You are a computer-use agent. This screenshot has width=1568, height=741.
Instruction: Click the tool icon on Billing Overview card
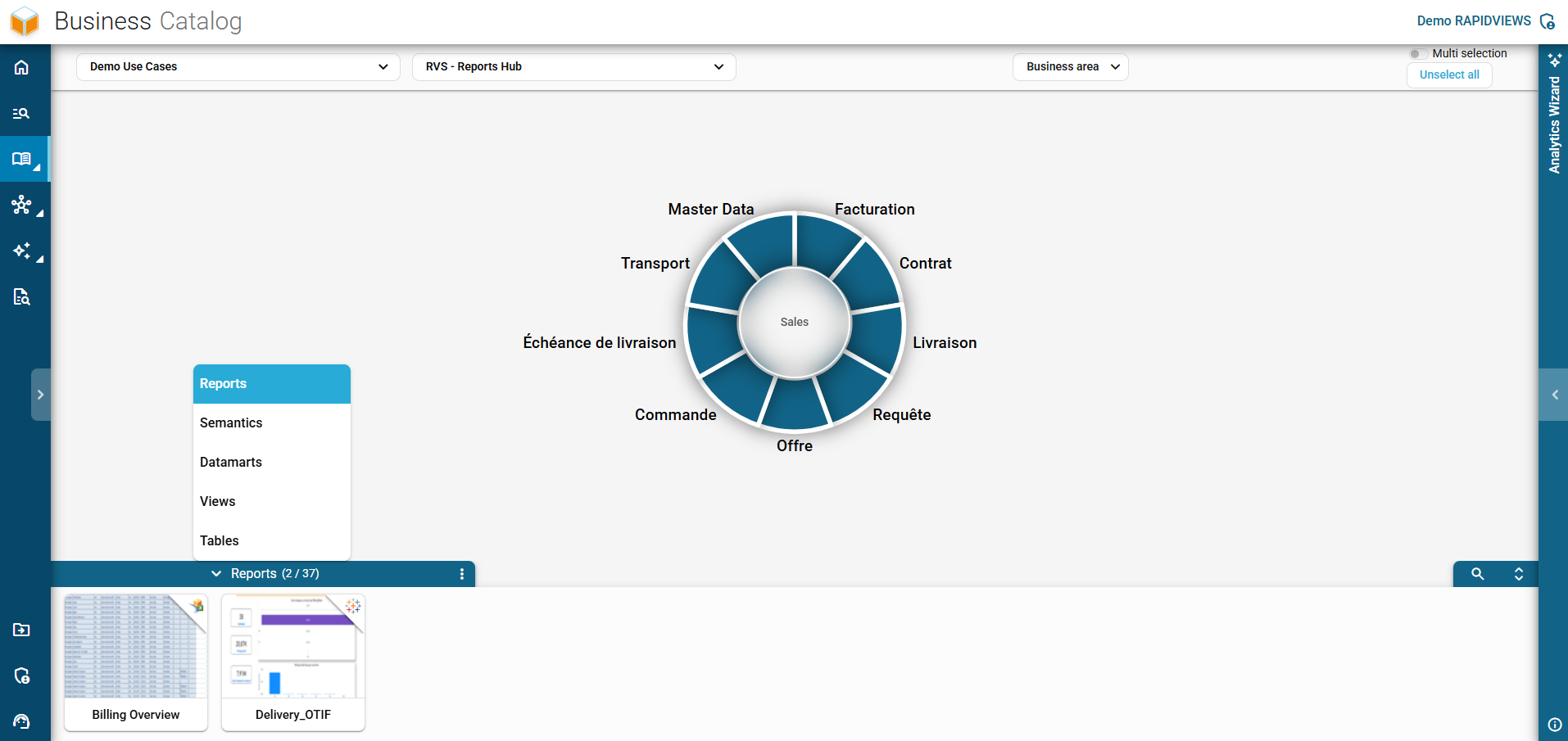pos(197,606)
